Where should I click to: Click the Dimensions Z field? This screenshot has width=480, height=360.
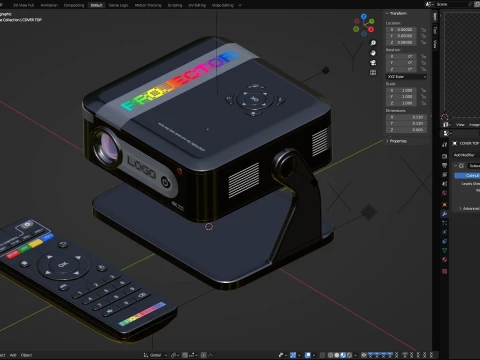[407, 130]
